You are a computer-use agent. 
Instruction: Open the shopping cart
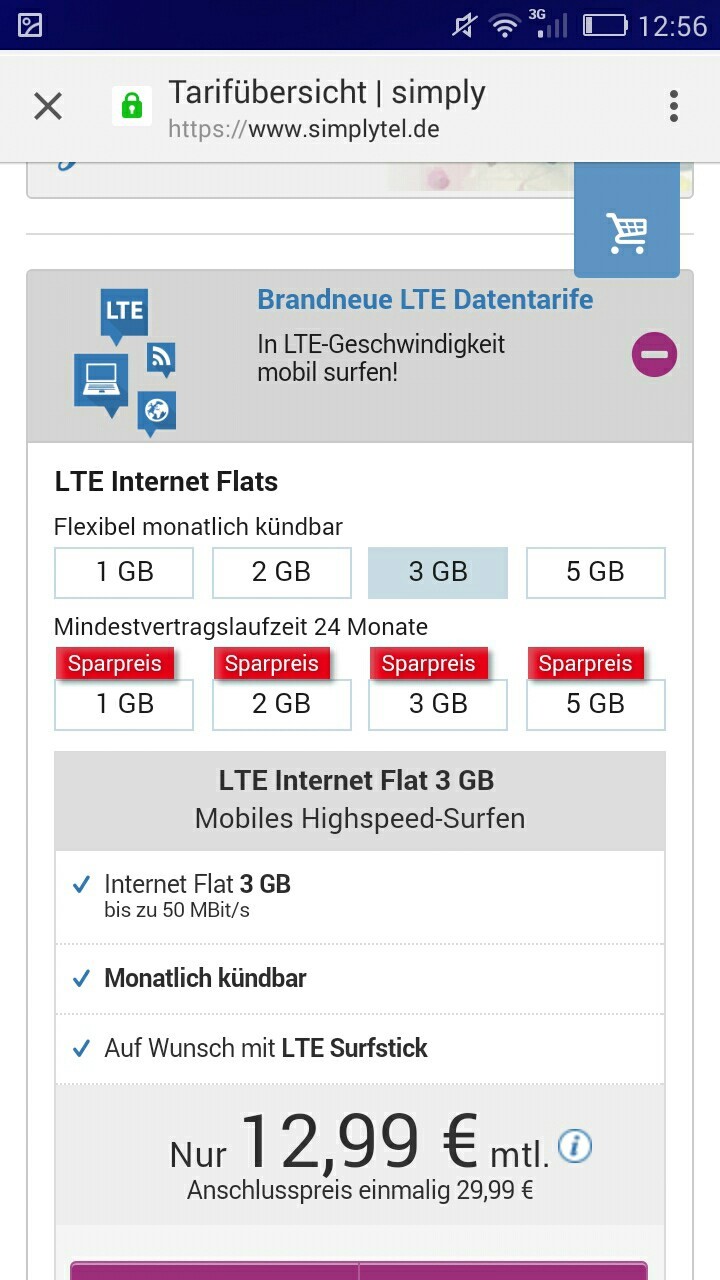[x=627, y=233]
